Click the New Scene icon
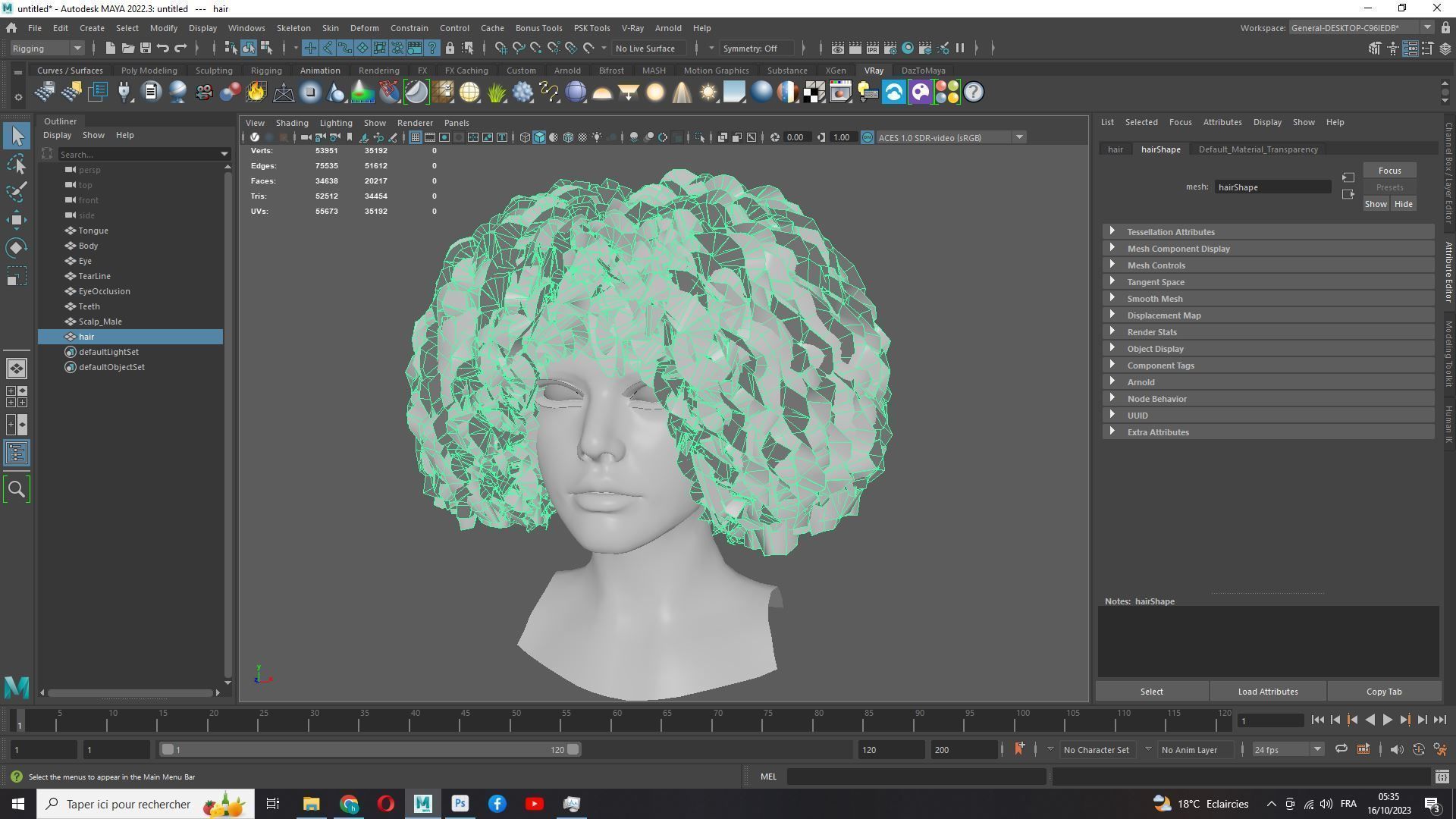 tap(110, 48)
